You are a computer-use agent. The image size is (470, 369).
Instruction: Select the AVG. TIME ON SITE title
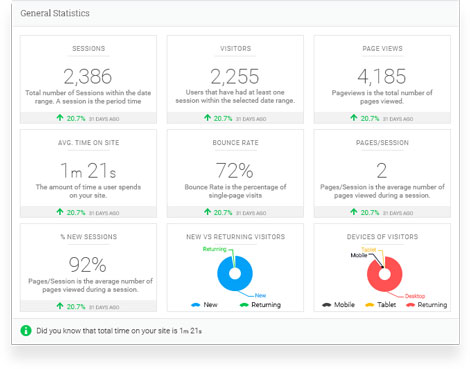tap(89, 143)
